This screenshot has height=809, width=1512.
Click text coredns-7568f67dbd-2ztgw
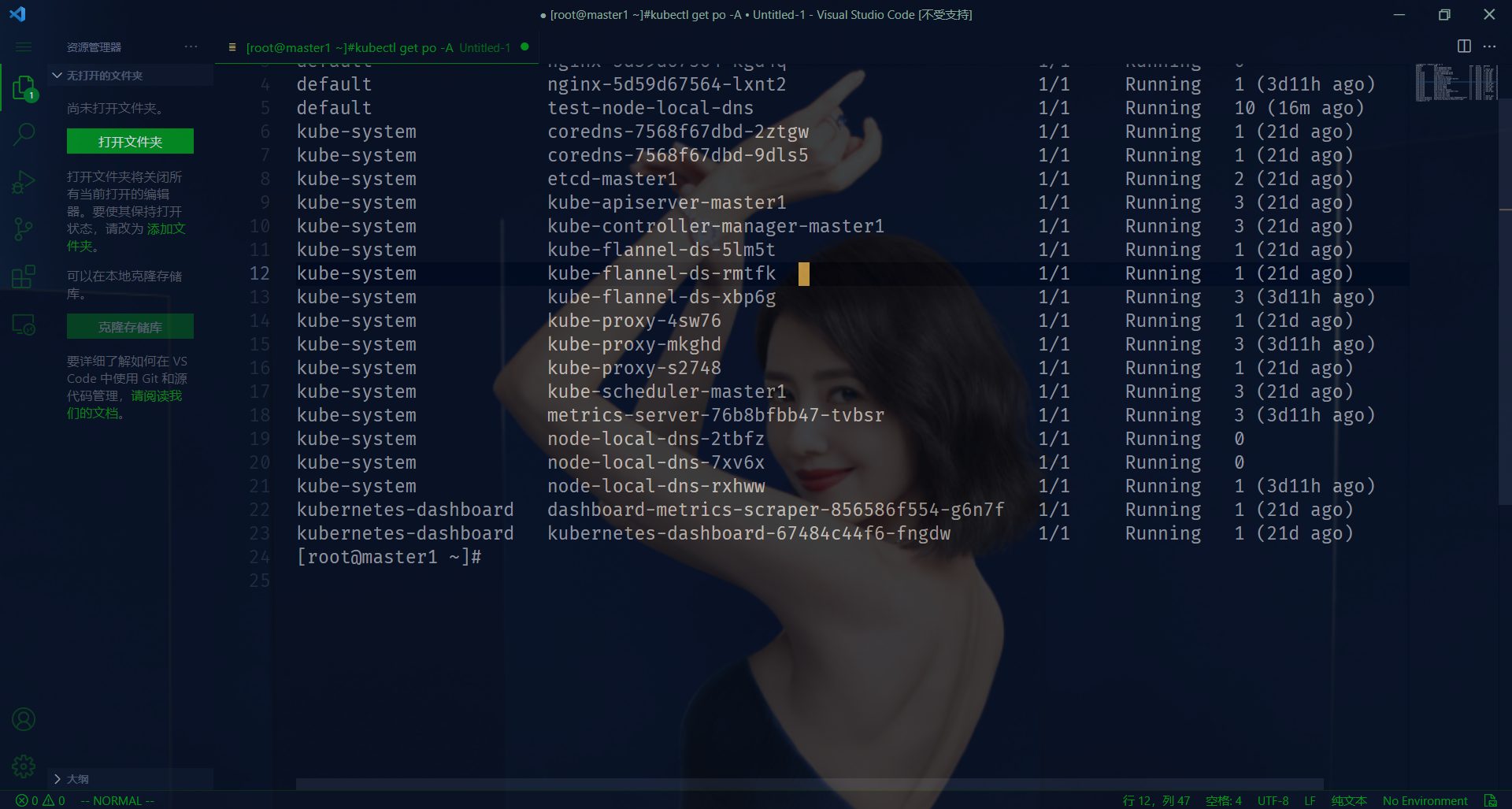click(678, 132)
